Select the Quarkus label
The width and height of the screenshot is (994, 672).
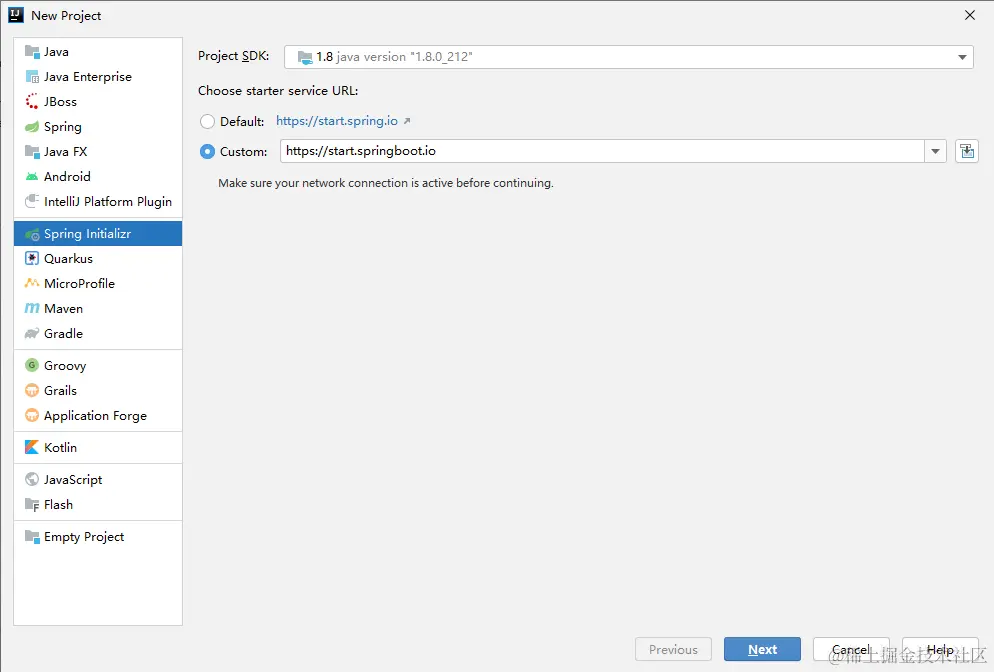click(x=68, y=259)
